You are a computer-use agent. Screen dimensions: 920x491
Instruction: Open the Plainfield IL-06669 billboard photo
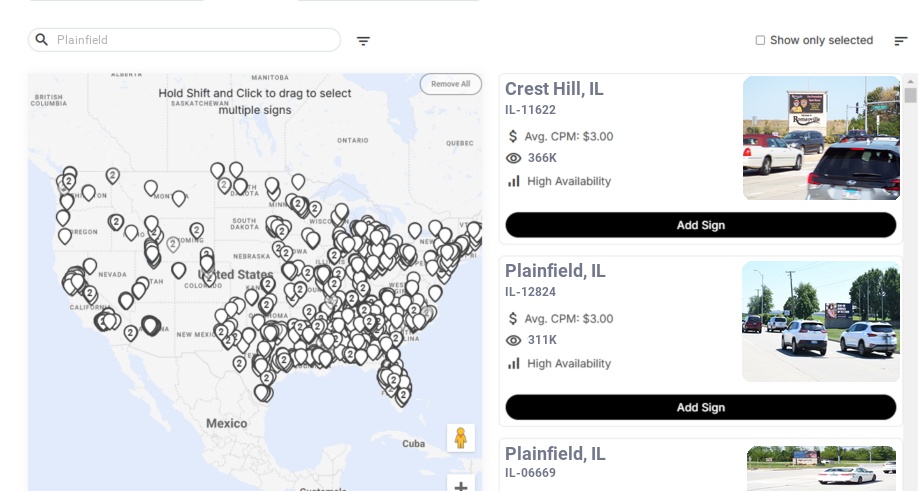(x=821, y=468)
